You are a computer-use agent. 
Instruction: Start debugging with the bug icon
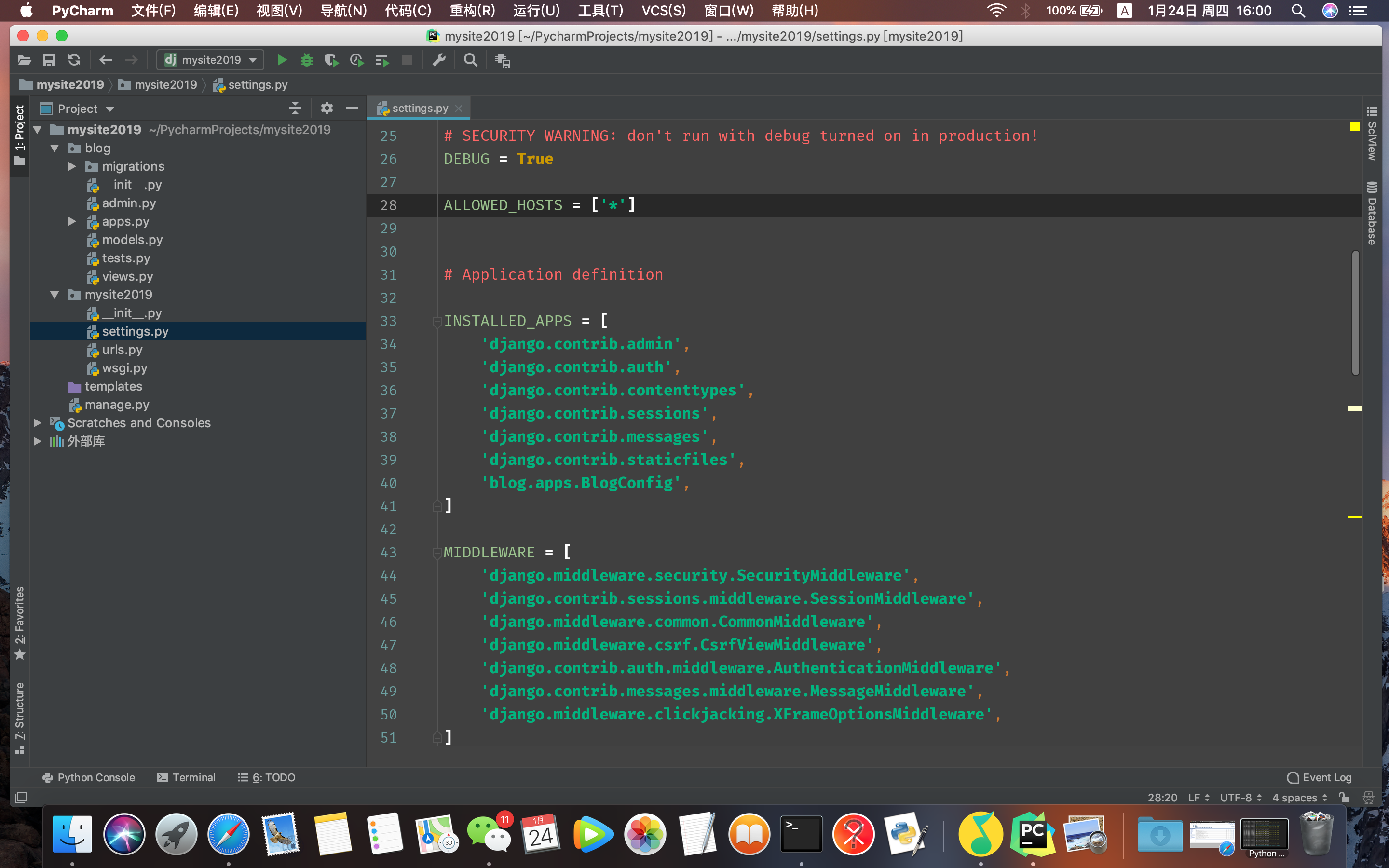[307, 60]
